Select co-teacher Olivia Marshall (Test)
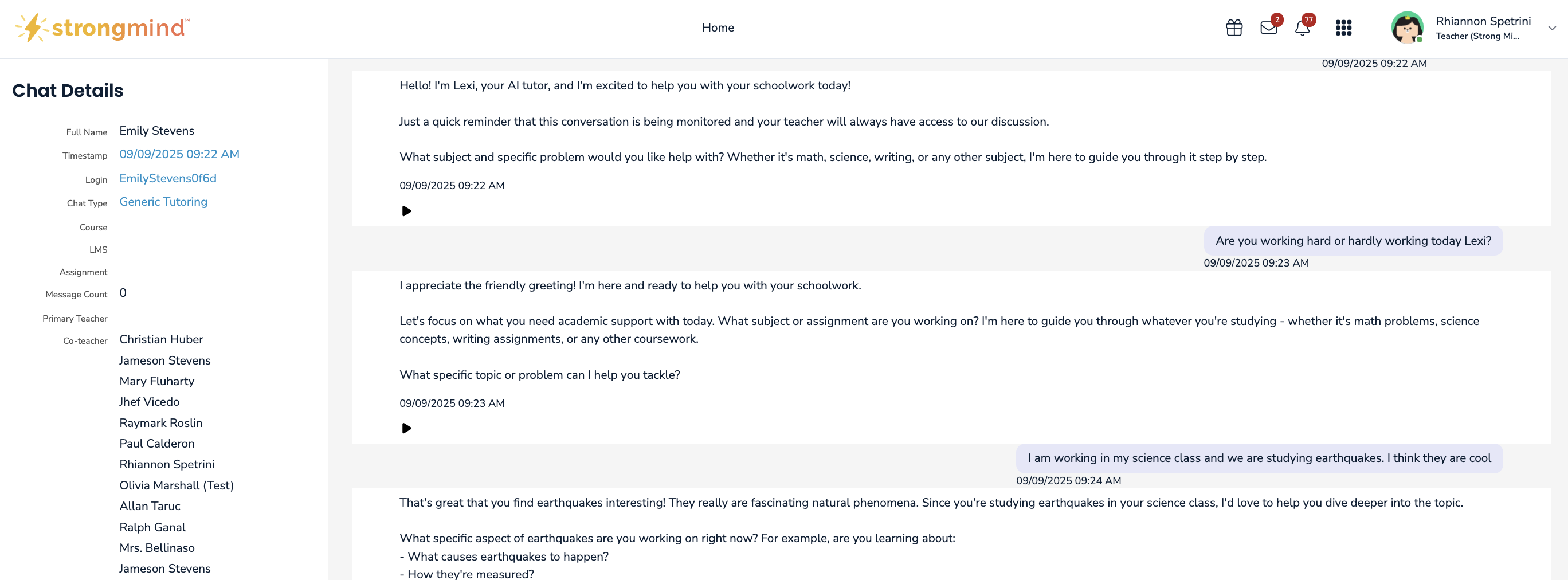Viewport: 1568px width, 580px height. 176,485
